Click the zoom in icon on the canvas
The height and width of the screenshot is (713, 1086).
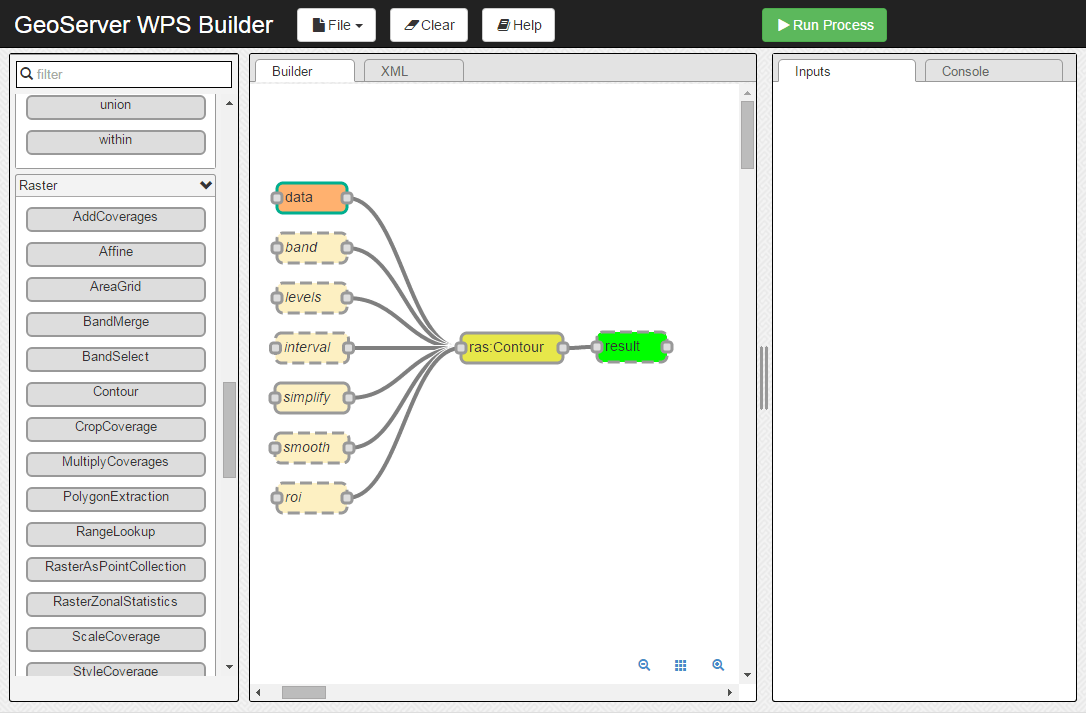pyautogui.click(x=718, y=664)
